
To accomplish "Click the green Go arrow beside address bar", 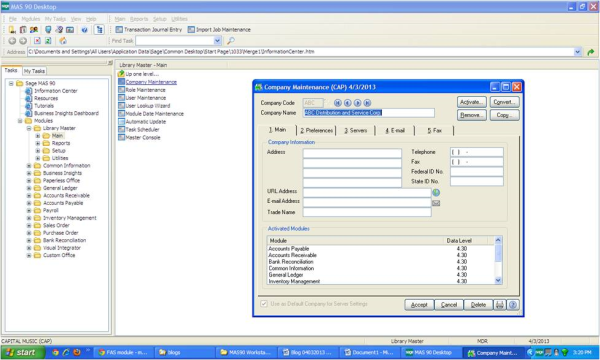I will click(590, 52).
